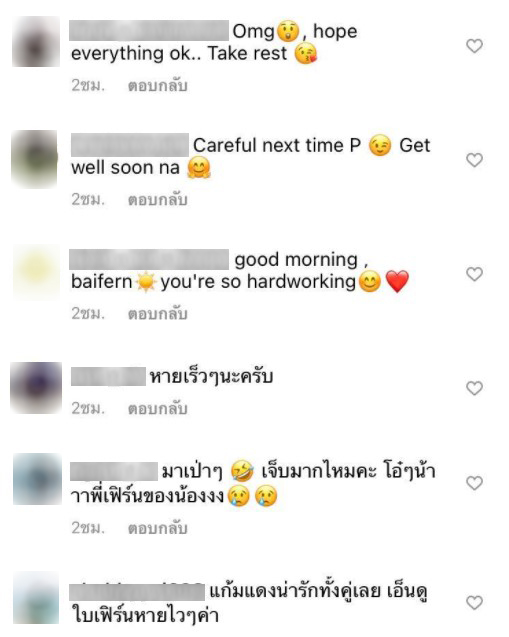Like the 'หายเร็วๆนะครับ' comment
509x637 pixels.
474,388
